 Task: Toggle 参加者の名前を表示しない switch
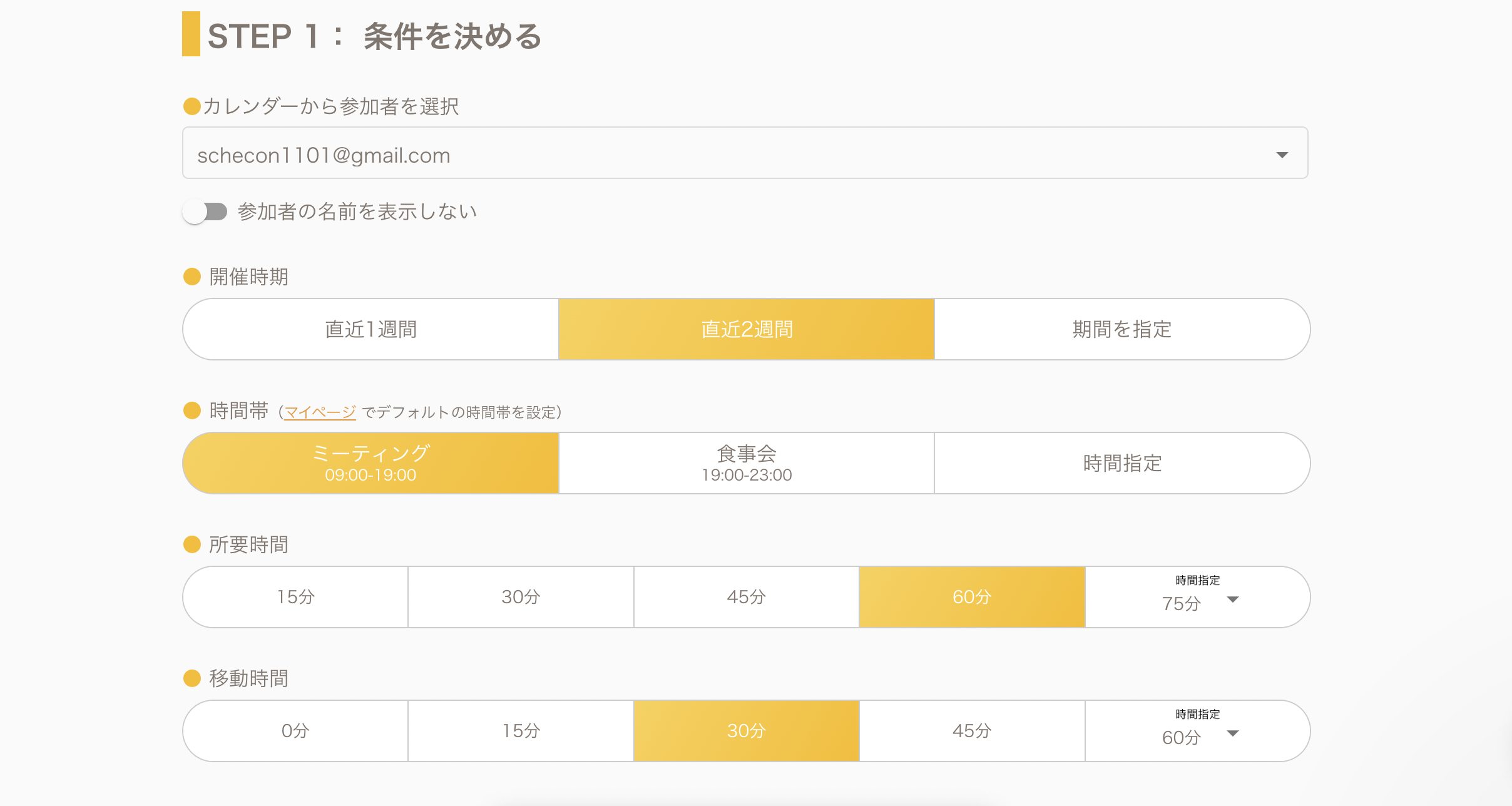[205, 212]
